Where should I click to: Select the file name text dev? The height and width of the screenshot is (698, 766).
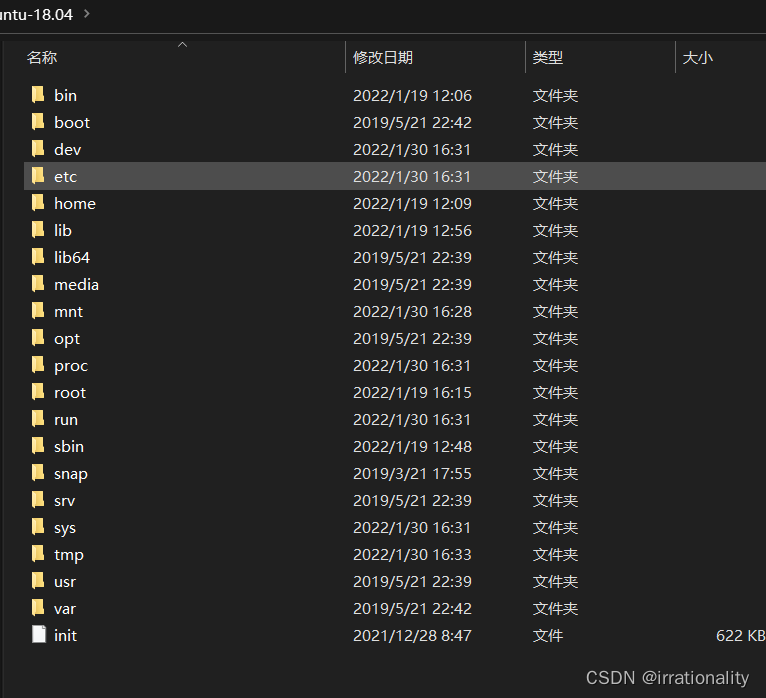click(67, 149)
